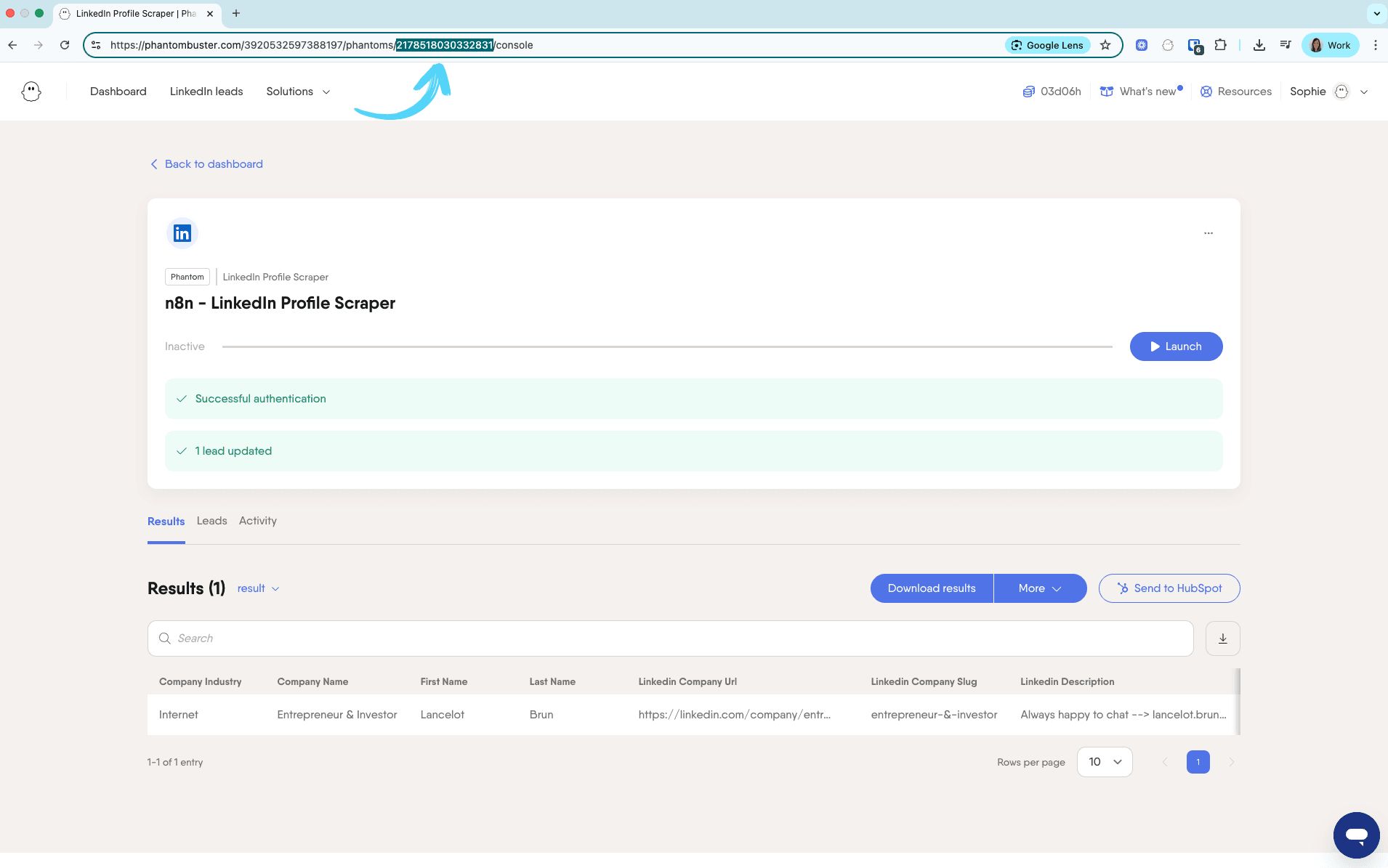1388x868 pixels.
Task: Open a new browser tab
Action: pyautogui.click(x=235, y=13)
